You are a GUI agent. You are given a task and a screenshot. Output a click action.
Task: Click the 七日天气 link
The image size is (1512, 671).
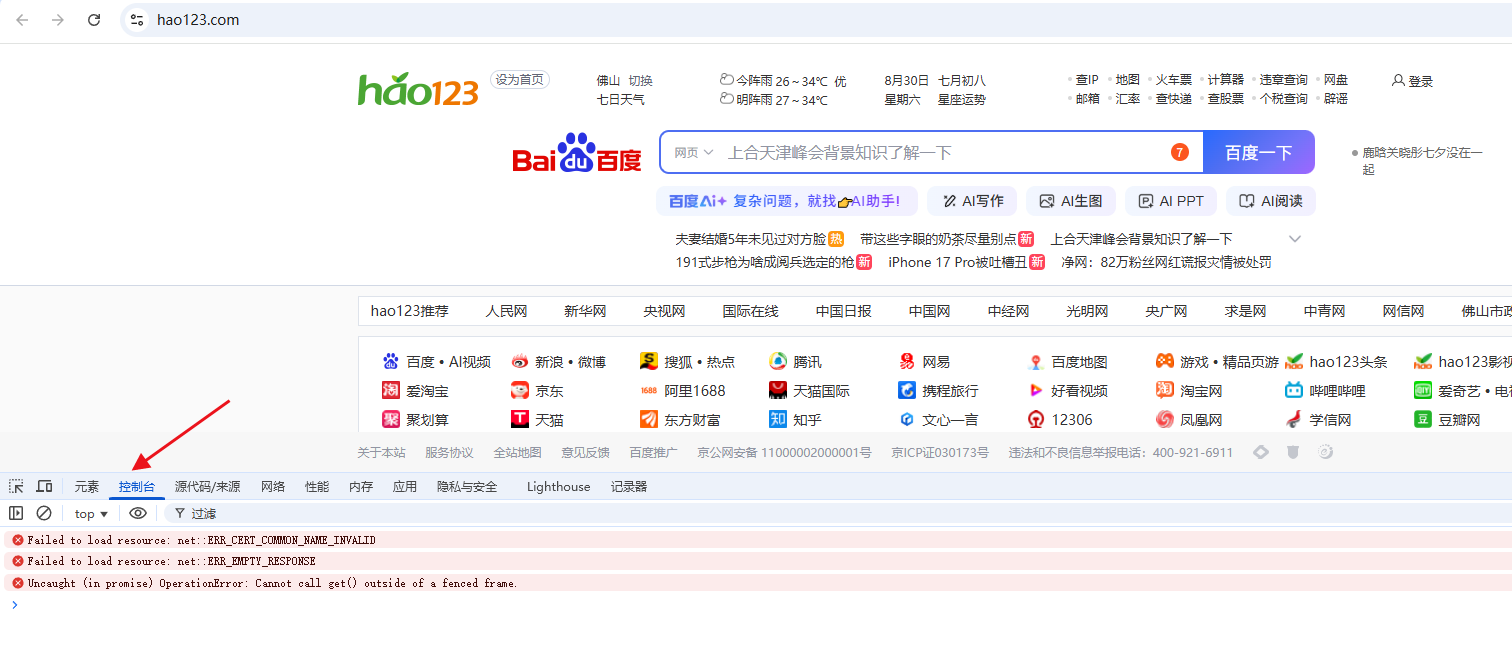(621, 99)
